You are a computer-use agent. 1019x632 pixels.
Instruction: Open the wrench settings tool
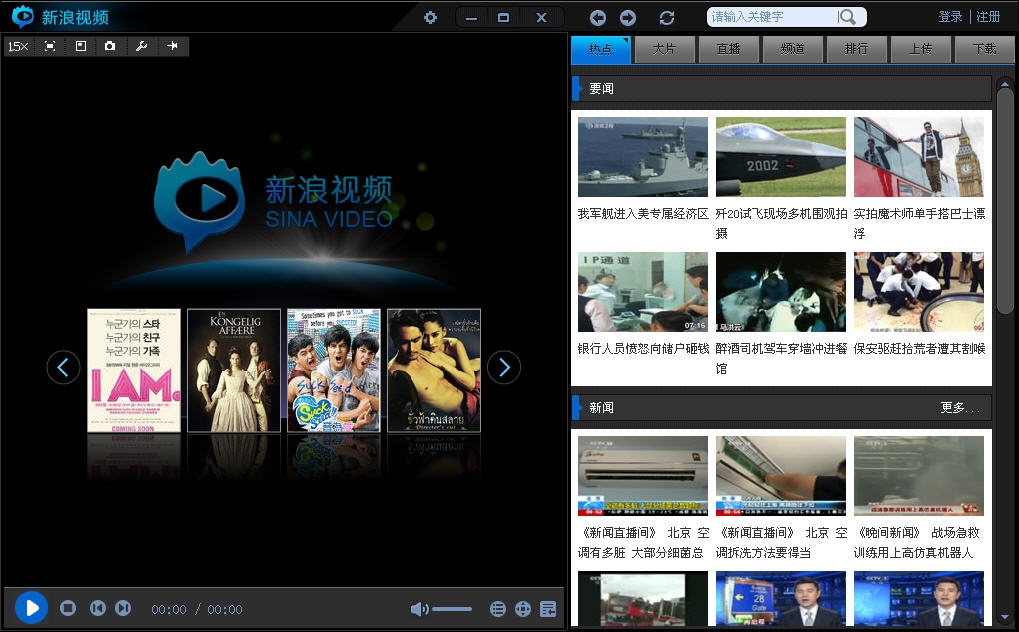(x=141, y=46)
